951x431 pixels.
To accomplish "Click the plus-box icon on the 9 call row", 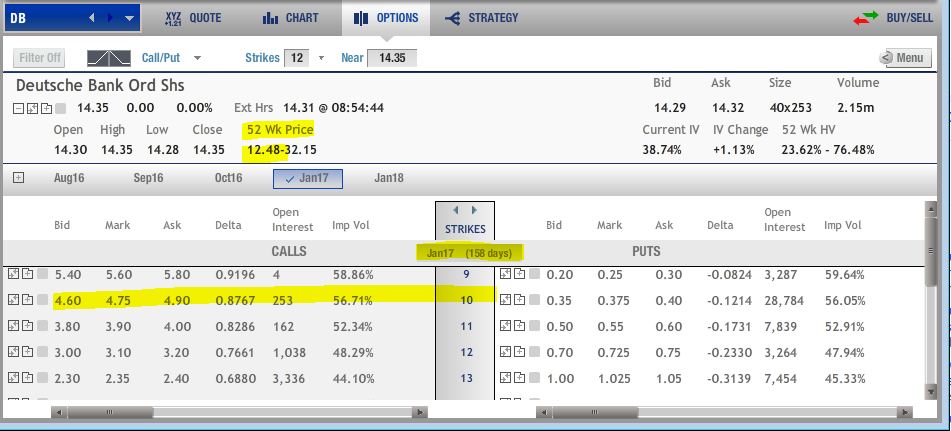I will 28,274.
